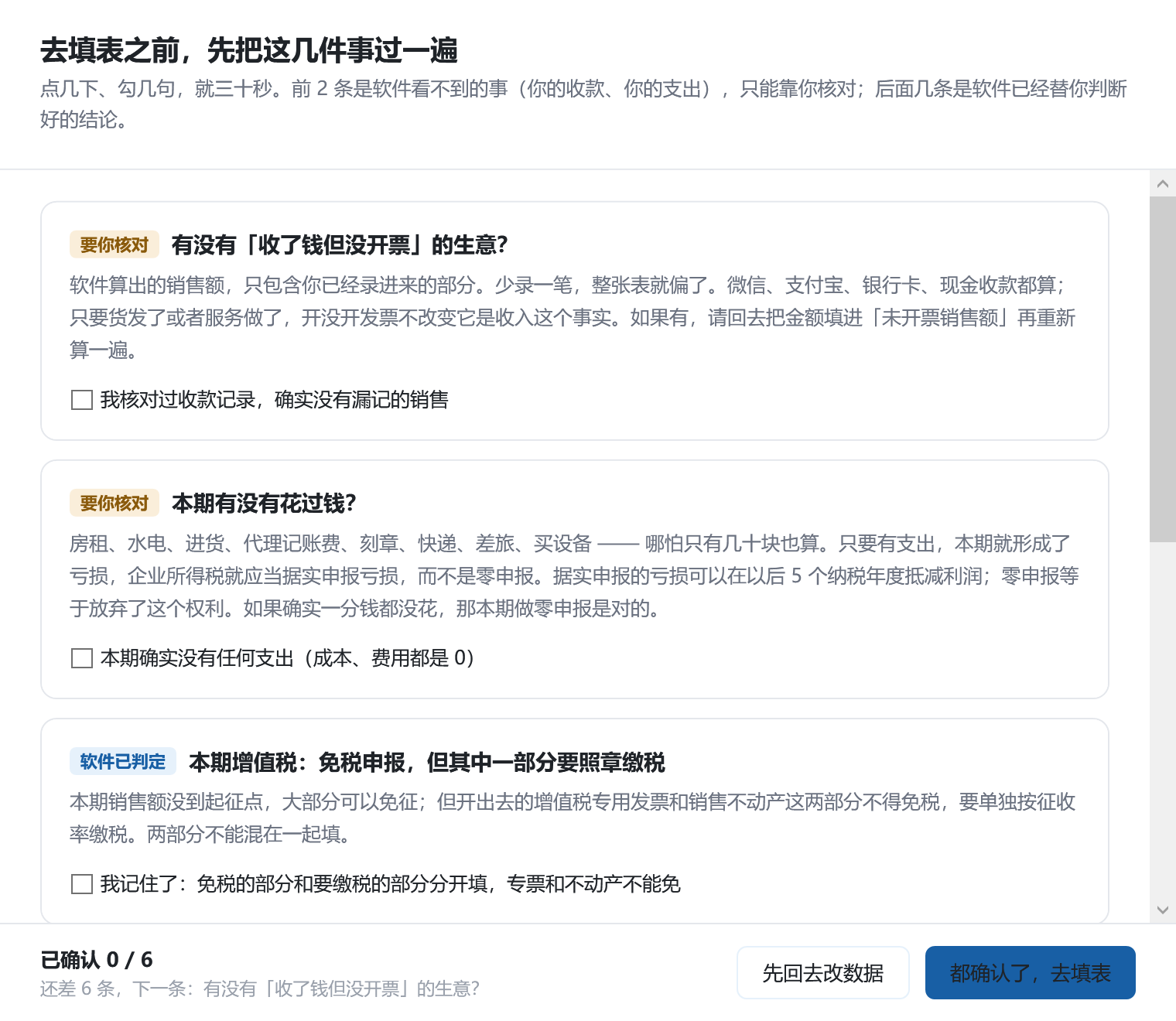
Task: Click the "软件已判定" badge
Action: (x=123, y=762)
